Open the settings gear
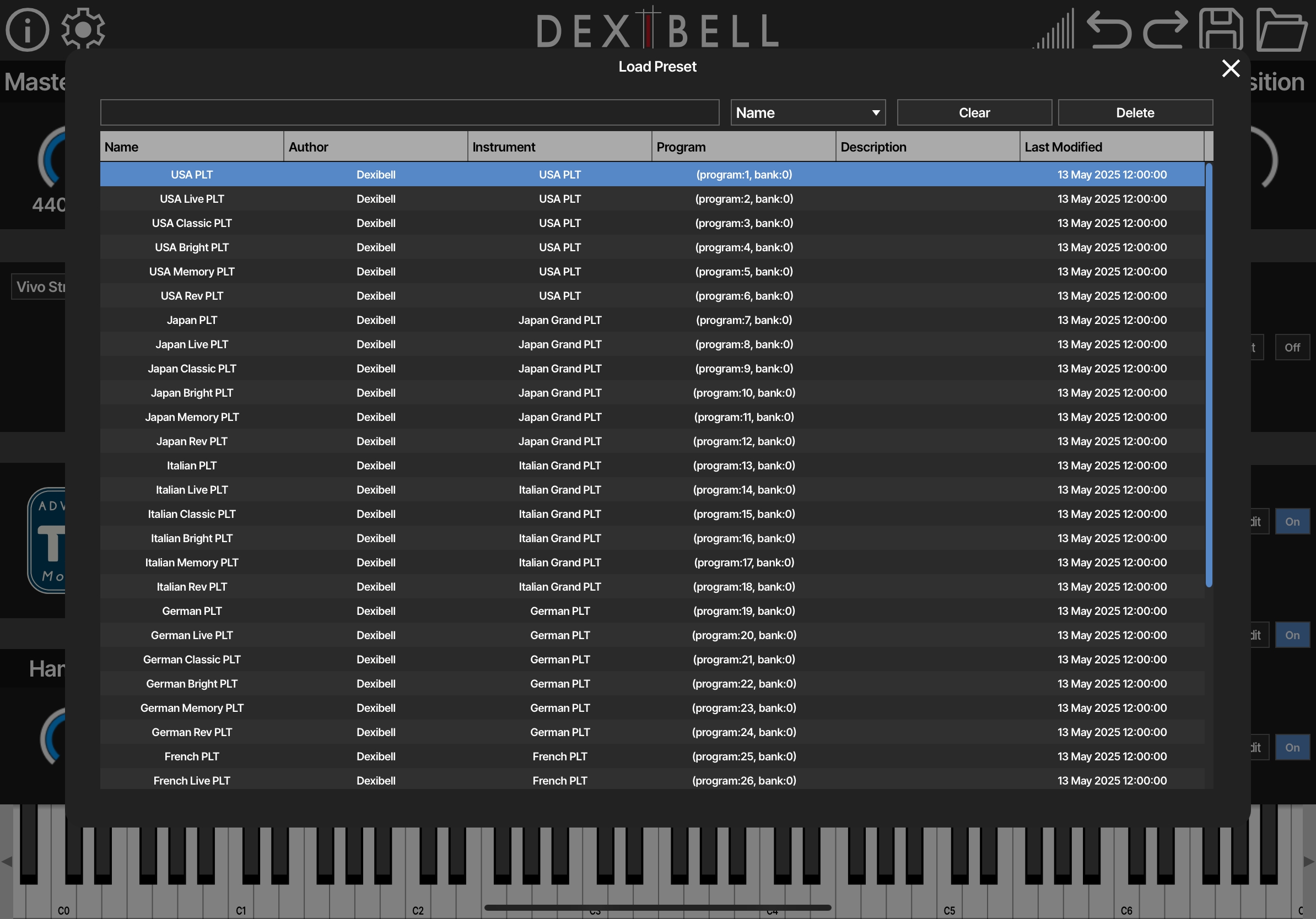The height and width of the screenshot is (919, 1316). tap(83, 29)
